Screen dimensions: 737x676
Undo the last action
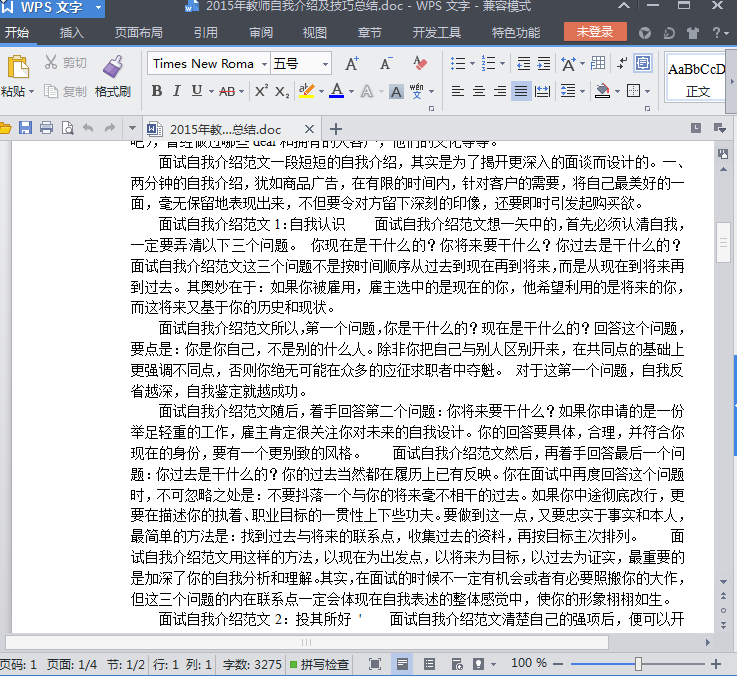(x=88, y=128)
